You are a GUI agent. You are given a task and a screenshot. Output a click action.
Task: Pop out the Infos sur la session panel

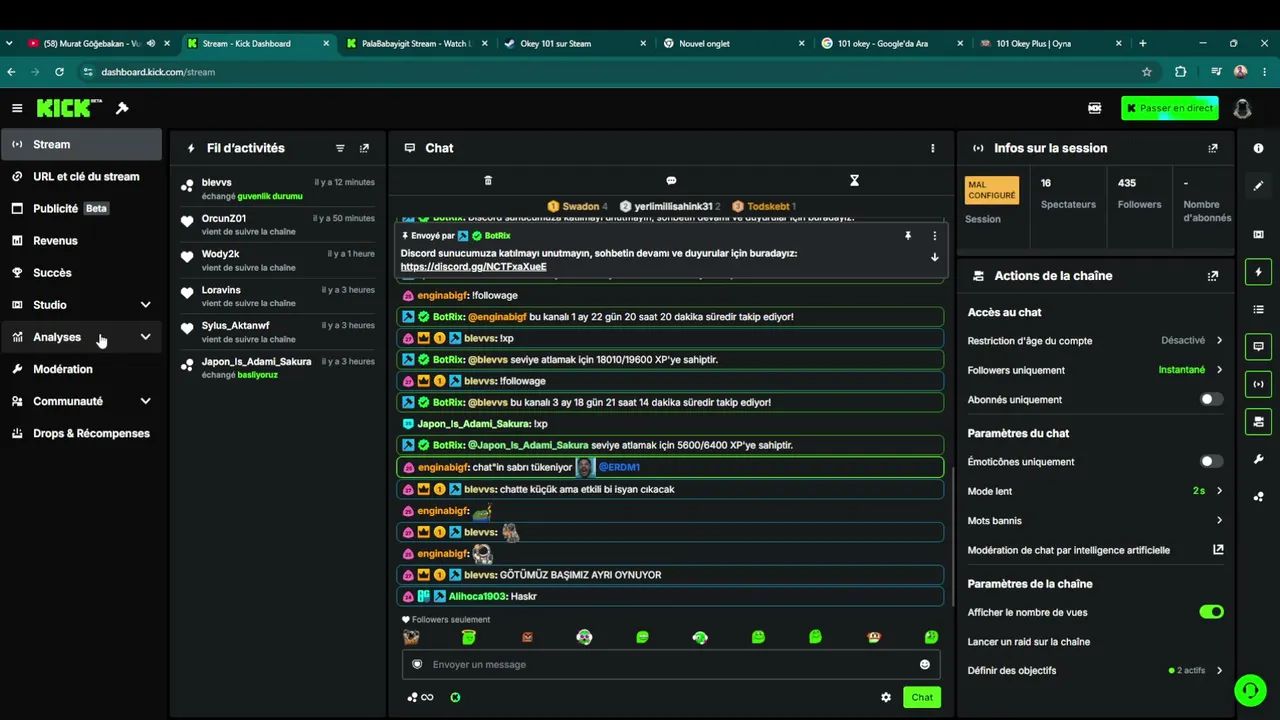1213,148
